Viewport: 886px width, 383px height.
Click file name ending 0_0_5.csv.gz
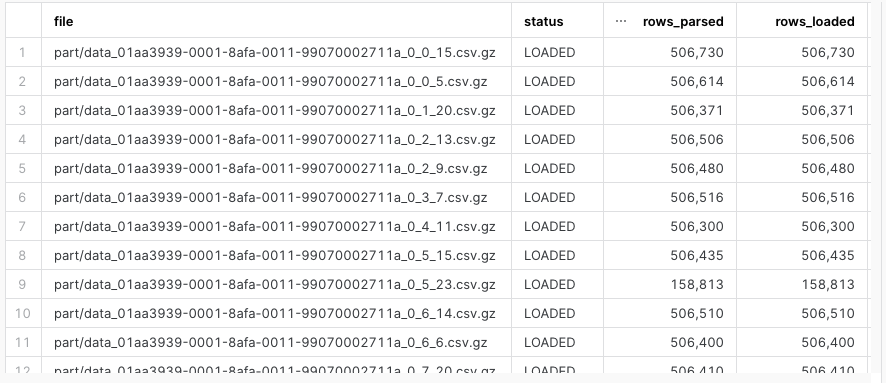pyautogui.click(x=271, y=81)
